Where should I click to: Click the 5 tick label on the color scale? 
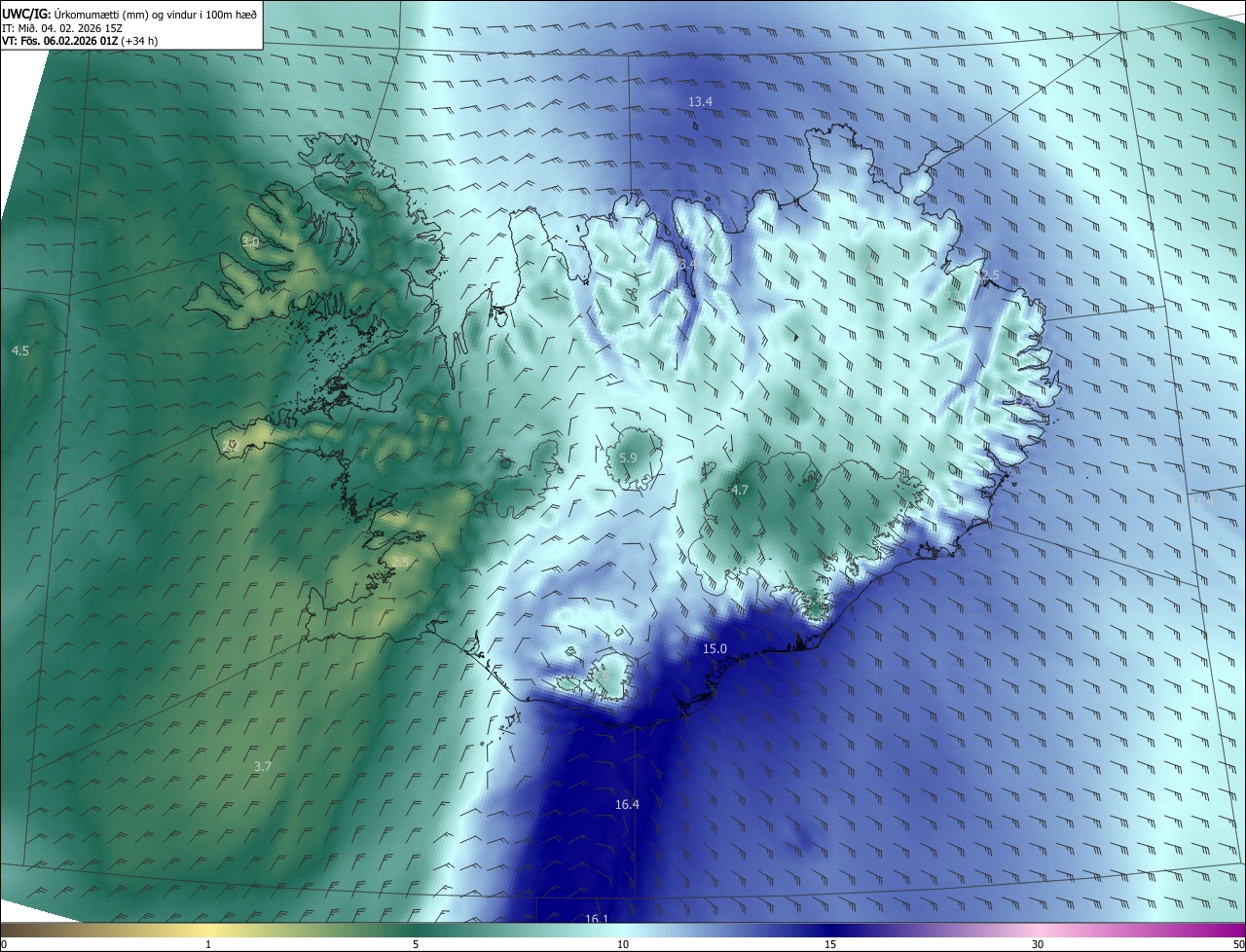416,944
